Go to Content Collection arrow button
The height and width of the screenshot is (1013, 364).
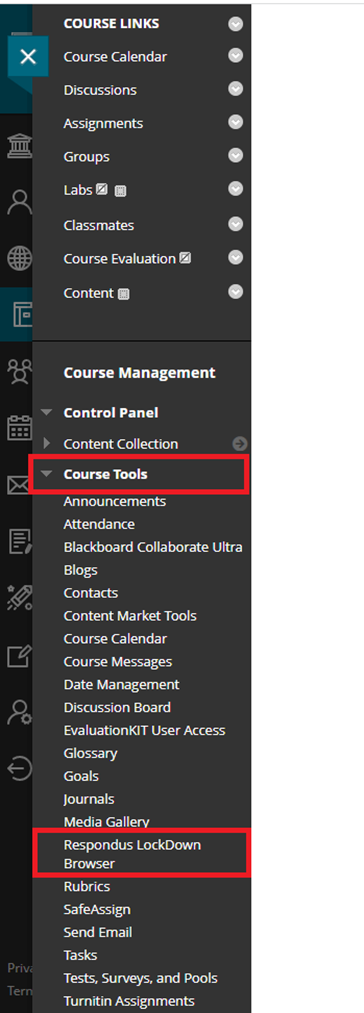click(x=240, y=444)
